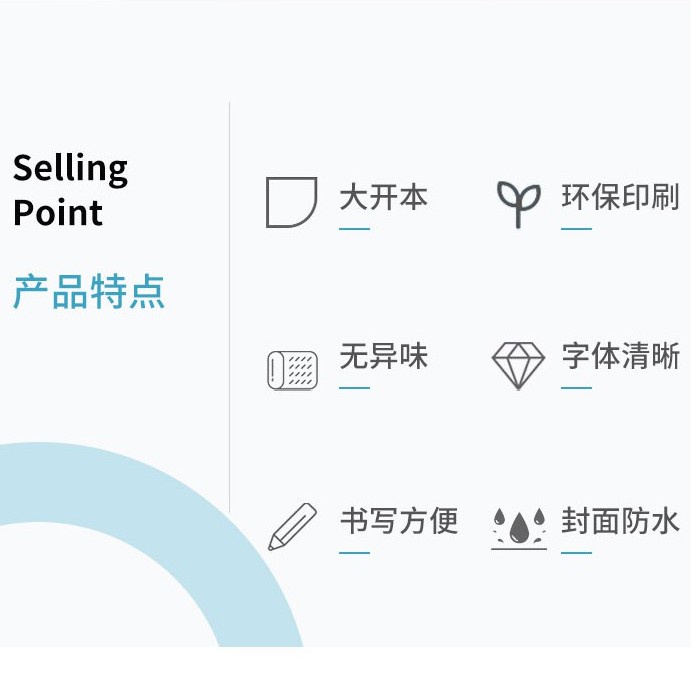Select the 字体清晰 feature label
The image size is (691, 691).
[620, 356]
